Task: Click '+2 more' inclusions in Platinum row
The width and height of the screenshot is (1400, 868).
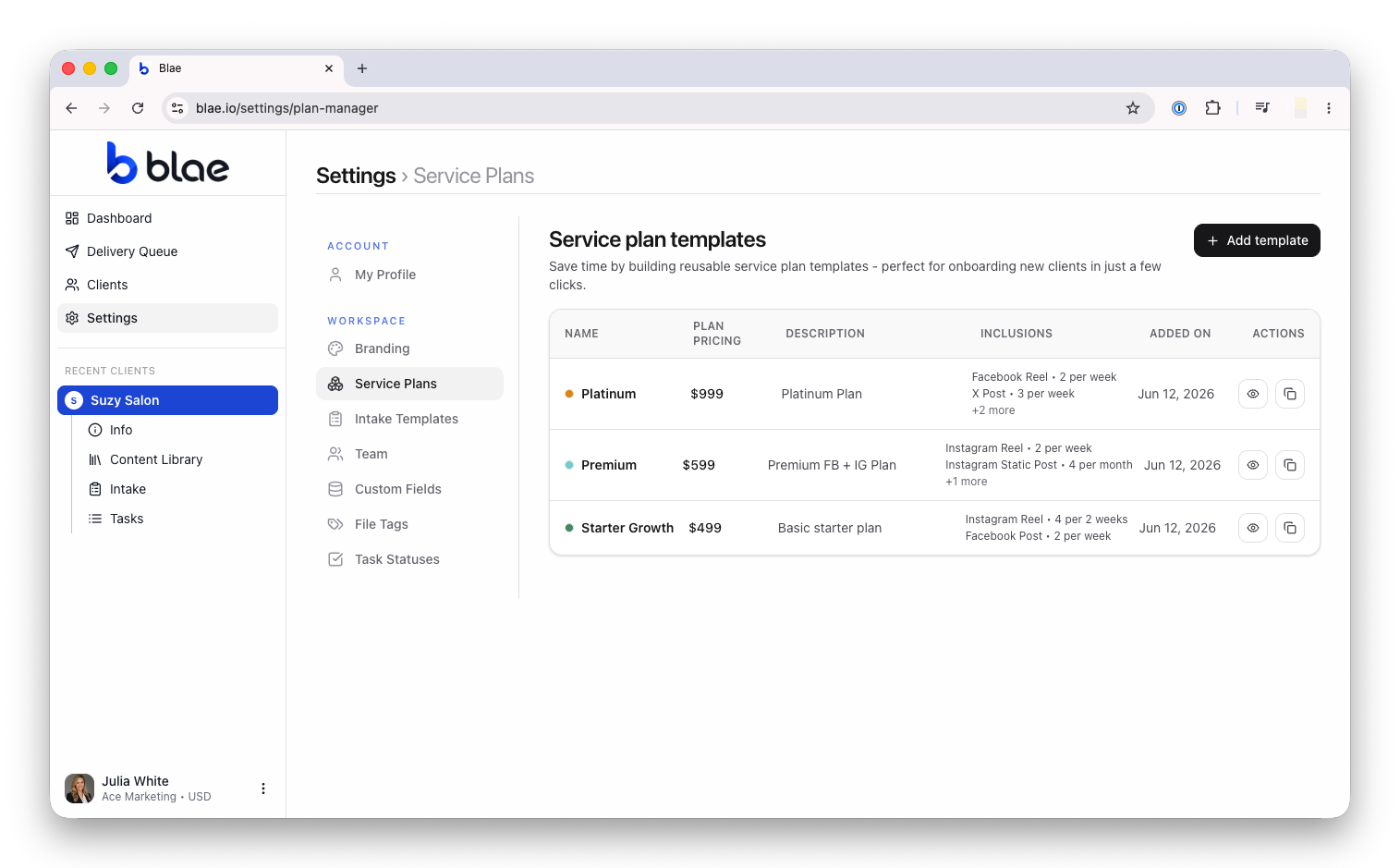Action: 993,410
